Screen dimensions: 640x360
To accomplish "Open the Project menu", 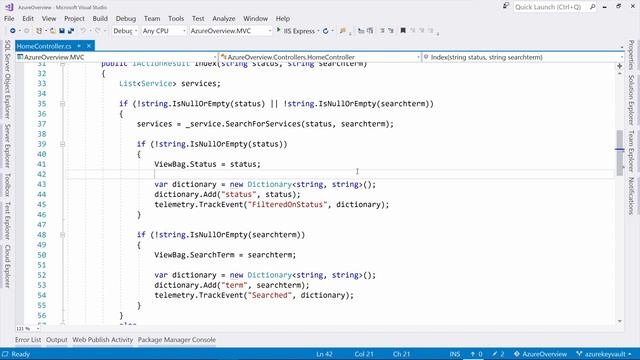I will (x=74, y=18).
